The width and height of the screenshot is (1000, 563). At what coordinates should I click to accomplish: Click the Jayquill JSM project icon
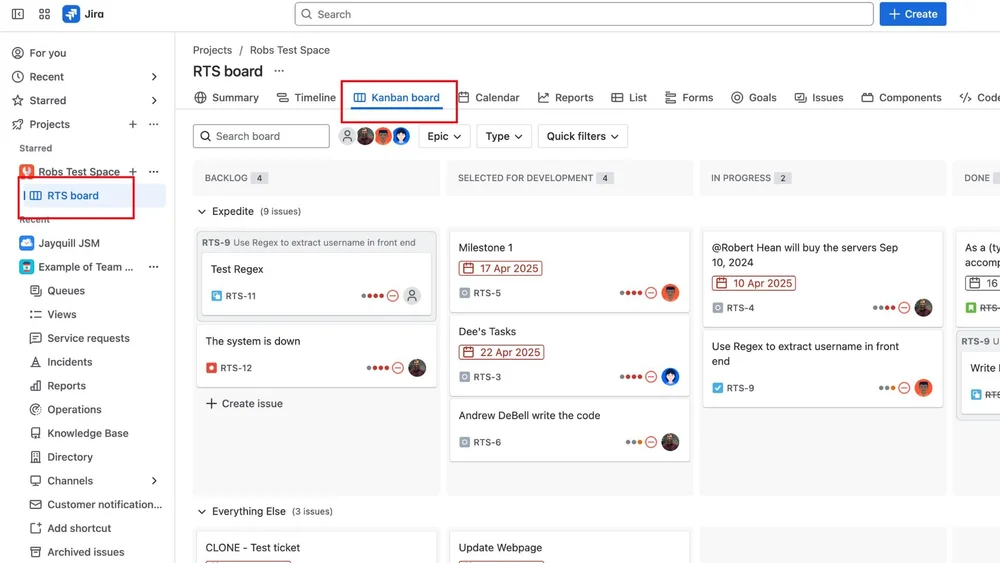coord(26,243)
